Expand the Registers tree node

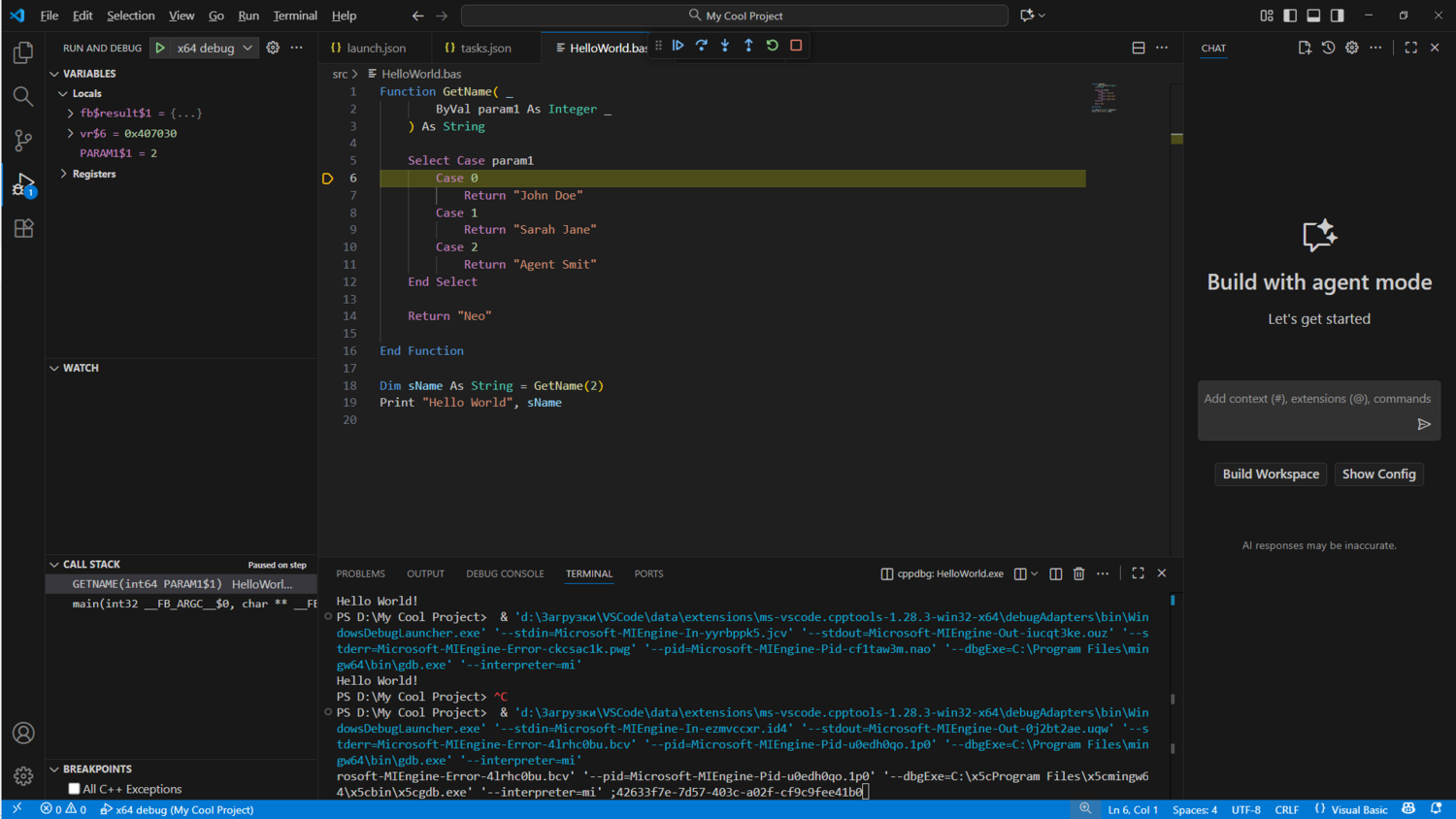tap(64, 174)
